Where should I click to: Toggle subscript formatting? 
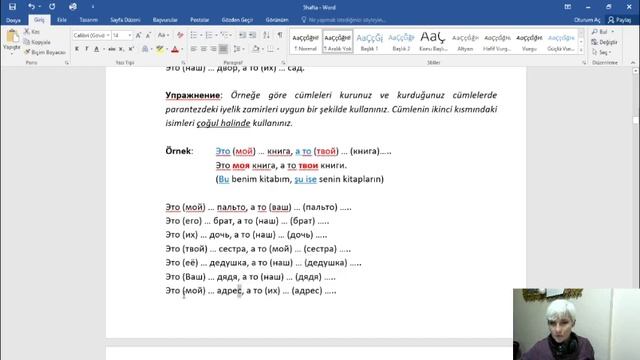coord(121,49)
